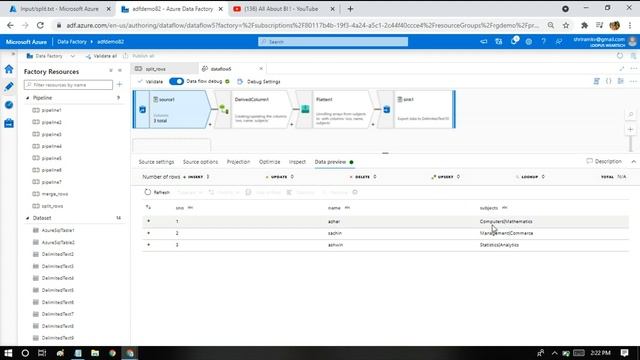Open the data flow script icon
The image size is (640, 360).
(x=597, y=81)
